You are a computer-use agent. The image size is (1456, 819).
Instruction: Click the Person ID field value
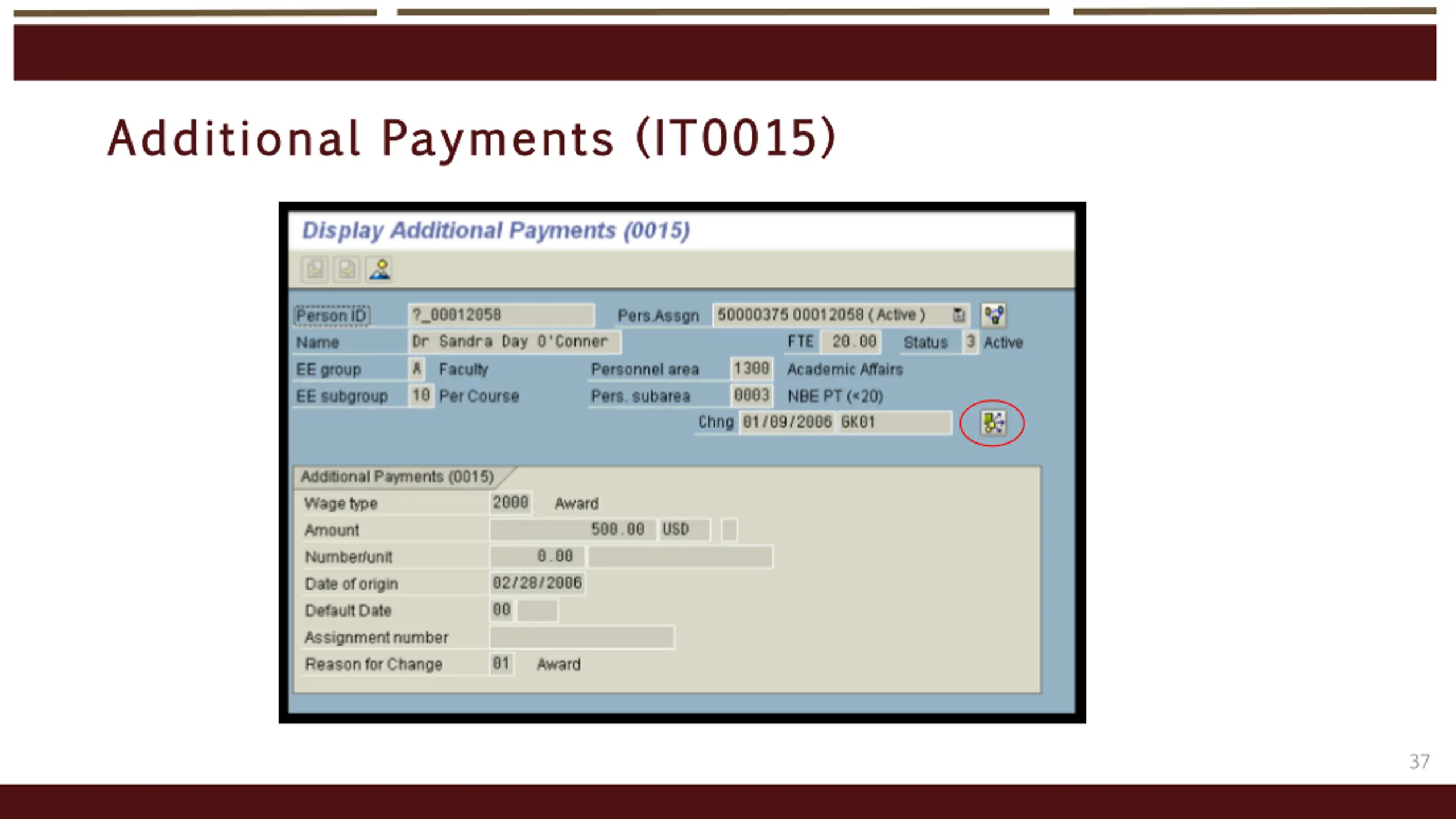click(x=502, y=315)
